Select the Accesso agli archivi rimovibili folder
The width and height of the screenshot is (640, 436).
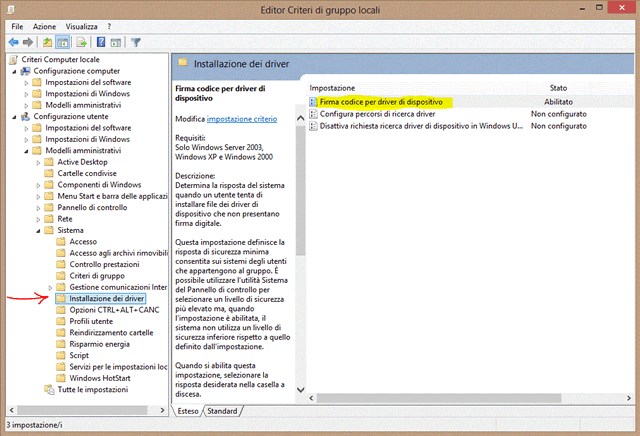coord(118,253)
